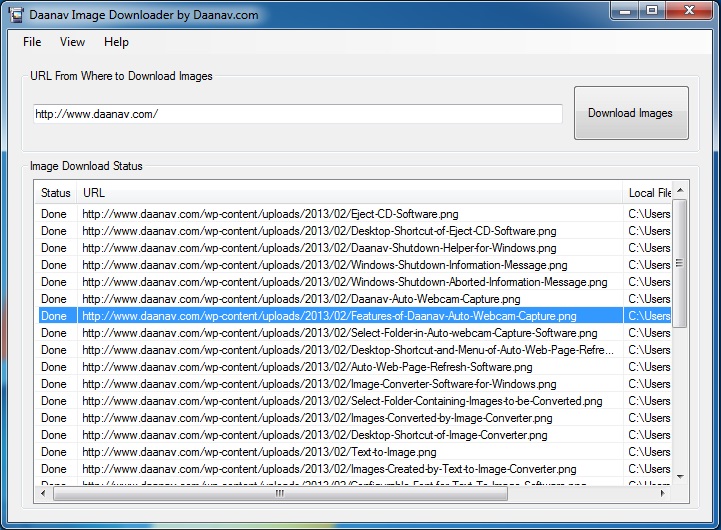Open the File menu
721x530 pixels.
tap(32, 42)
